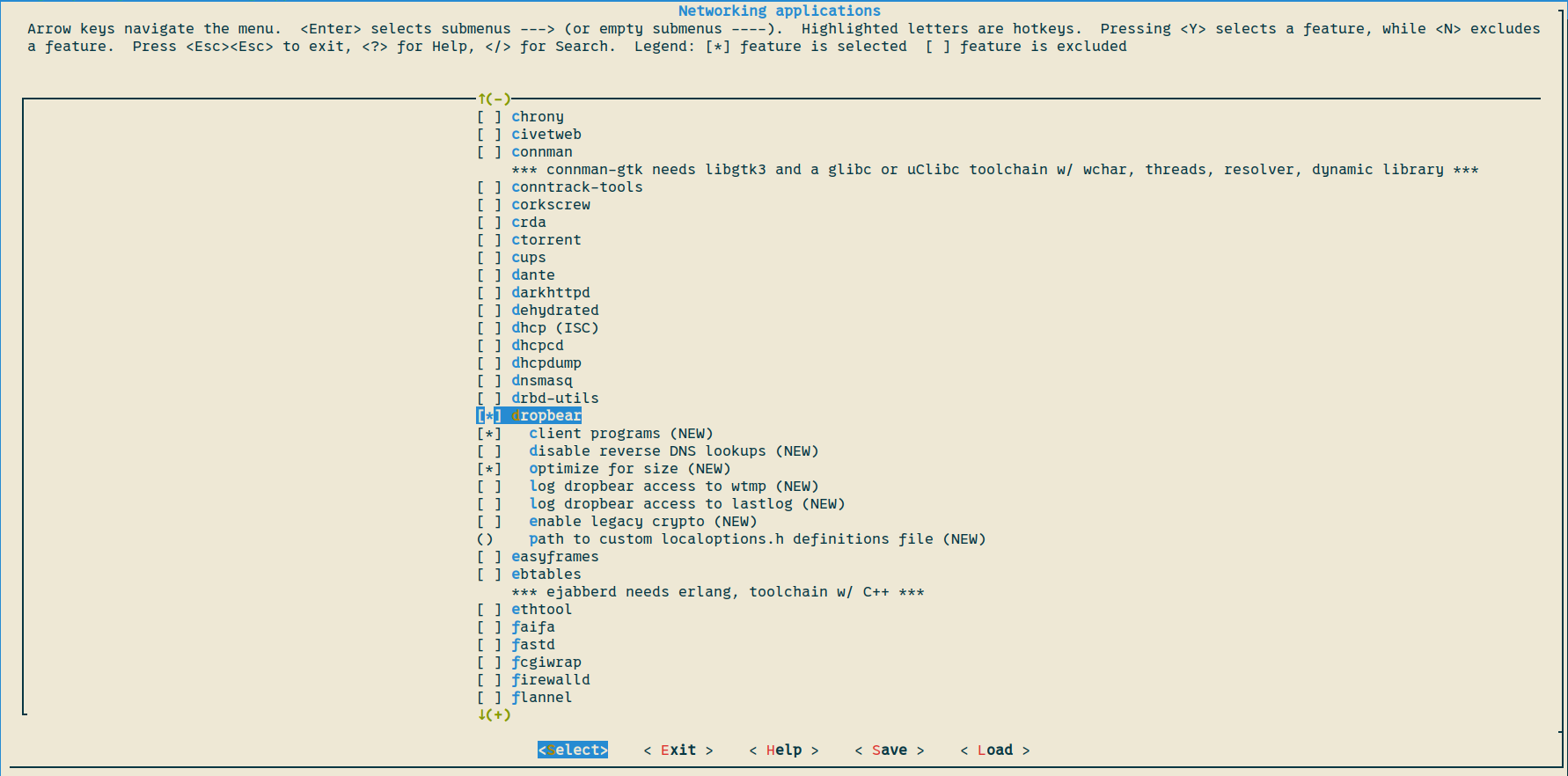Click the Select button

pos(573,750)
